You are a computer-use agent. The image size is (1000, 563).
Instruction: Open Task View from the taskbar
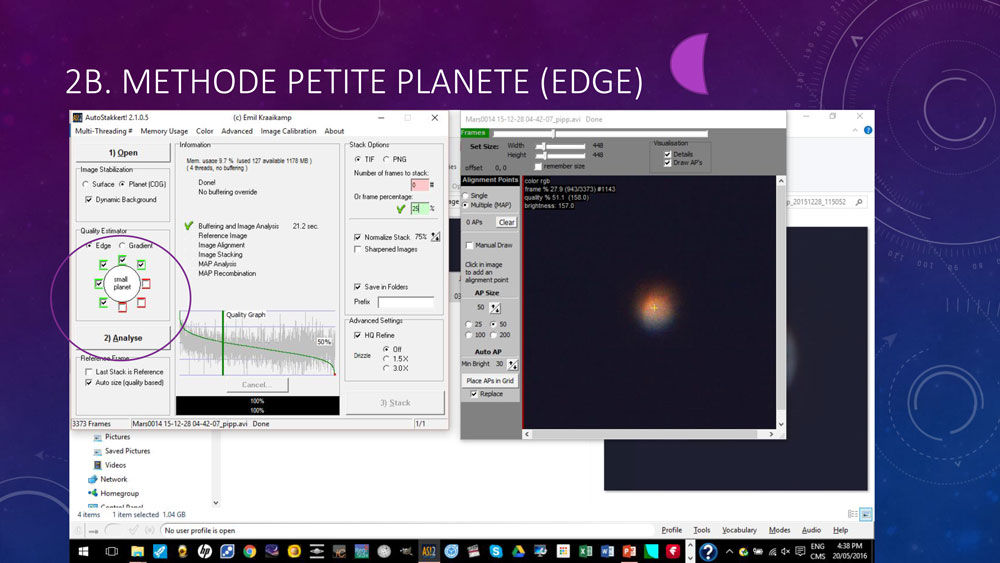pos(111,552)
